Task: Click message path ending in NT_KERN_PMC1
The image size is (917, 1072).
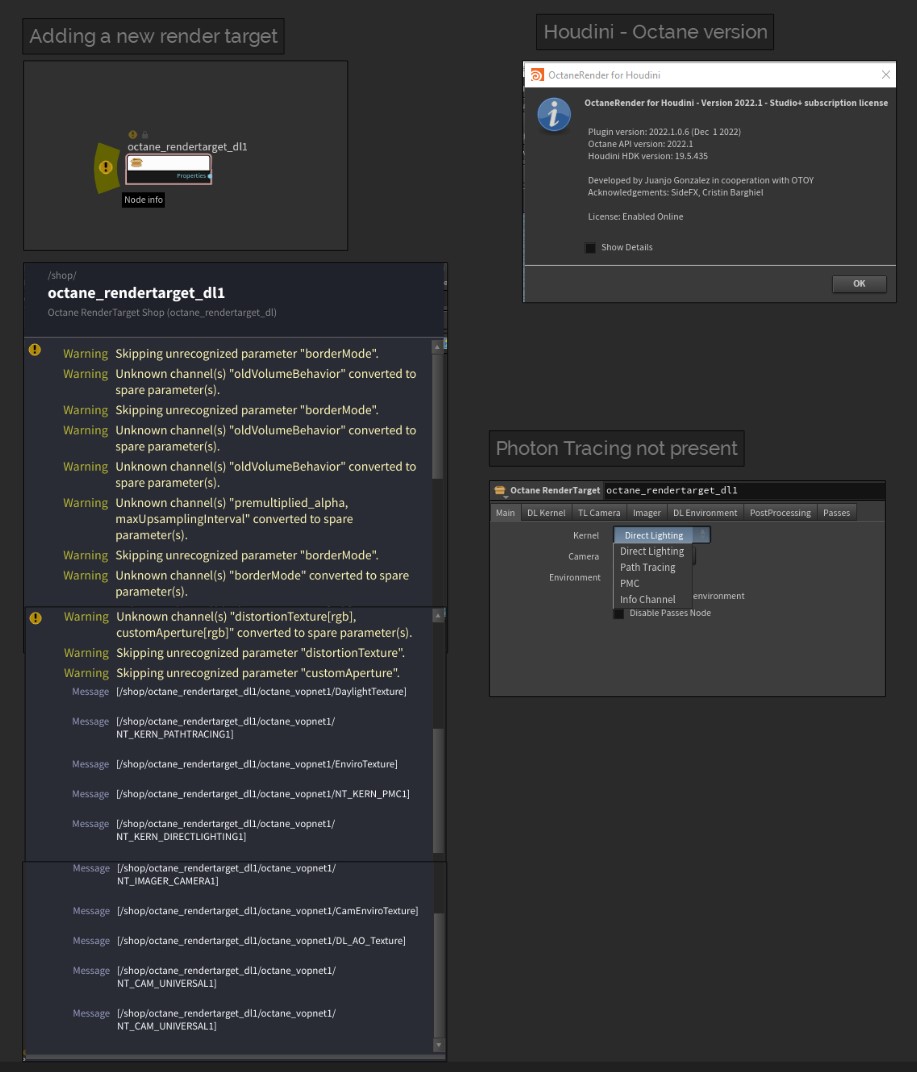Action: (263, 794)
